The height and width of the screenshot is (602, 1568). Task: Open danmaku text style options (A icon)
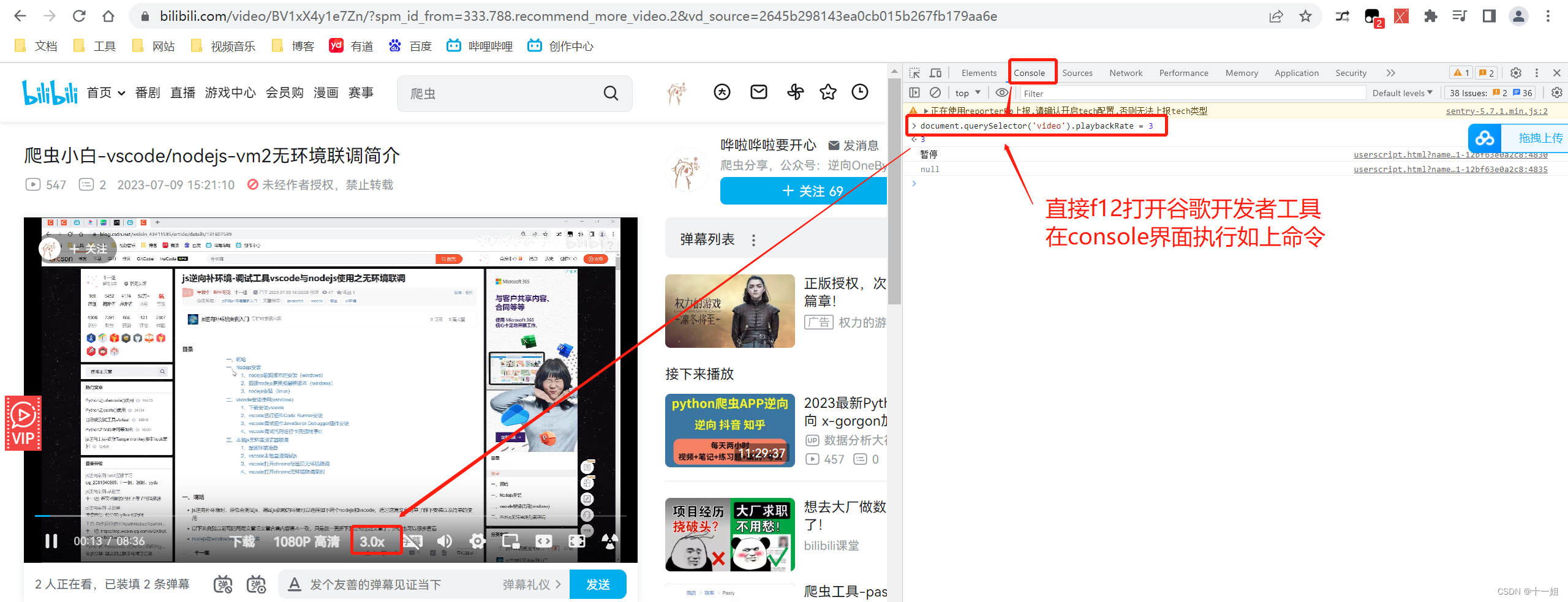point(295,584)
